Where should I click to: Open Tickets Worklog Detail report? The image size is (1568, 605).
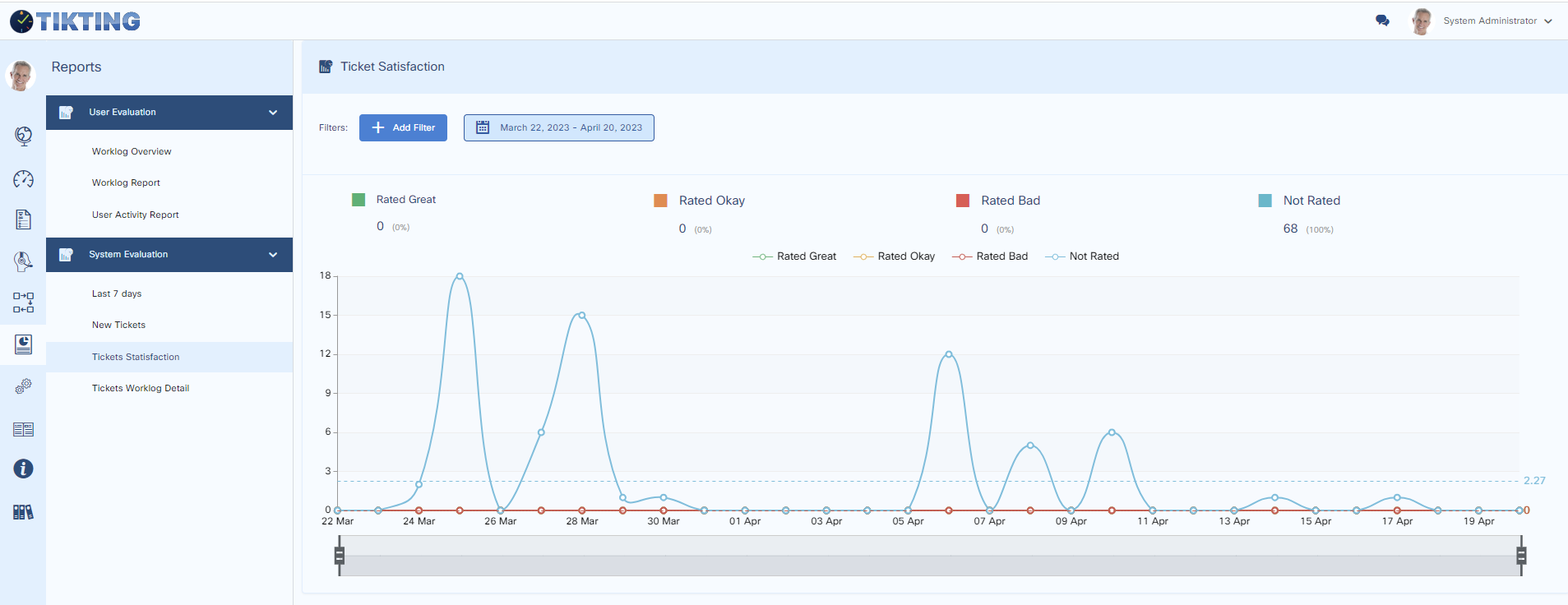(141, 388)
